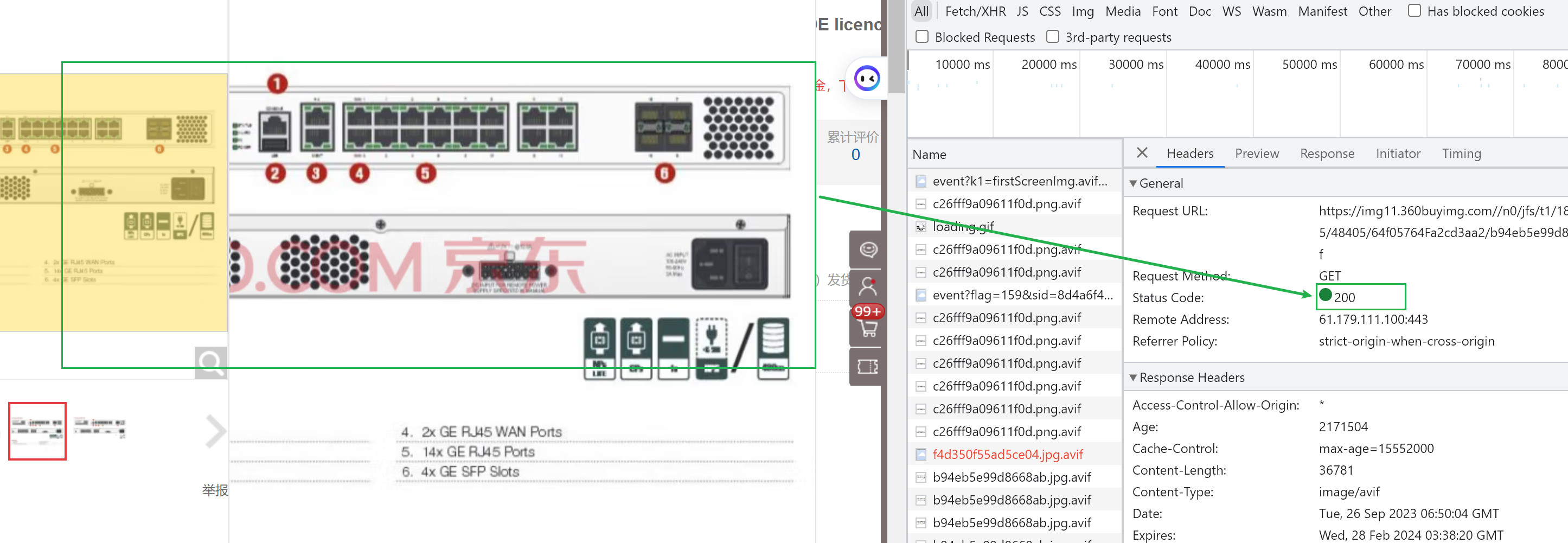Click the magnifier zoom icon on product image
Screen dimensions: 1568x543
(x=210, y=363)
